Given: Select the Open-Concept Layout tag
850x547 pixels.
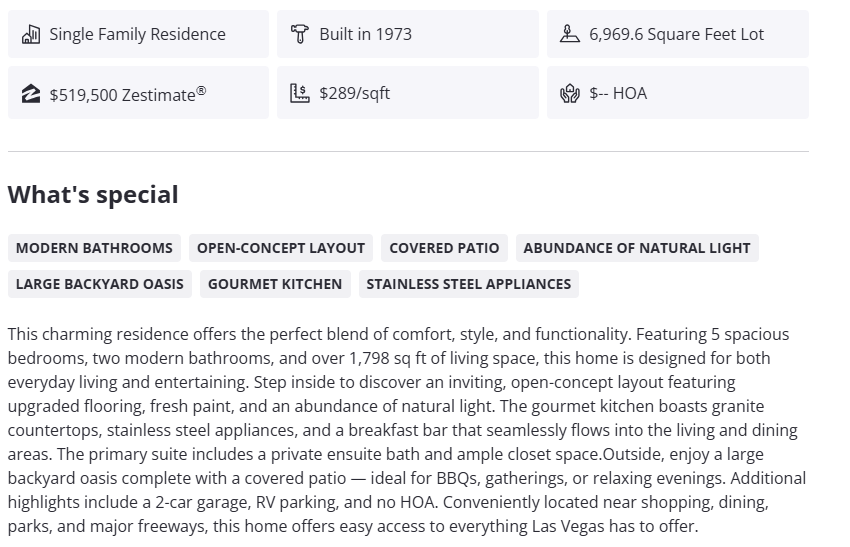Looking at the screenshot, I should pyautogui.click(x=281, y=248).
